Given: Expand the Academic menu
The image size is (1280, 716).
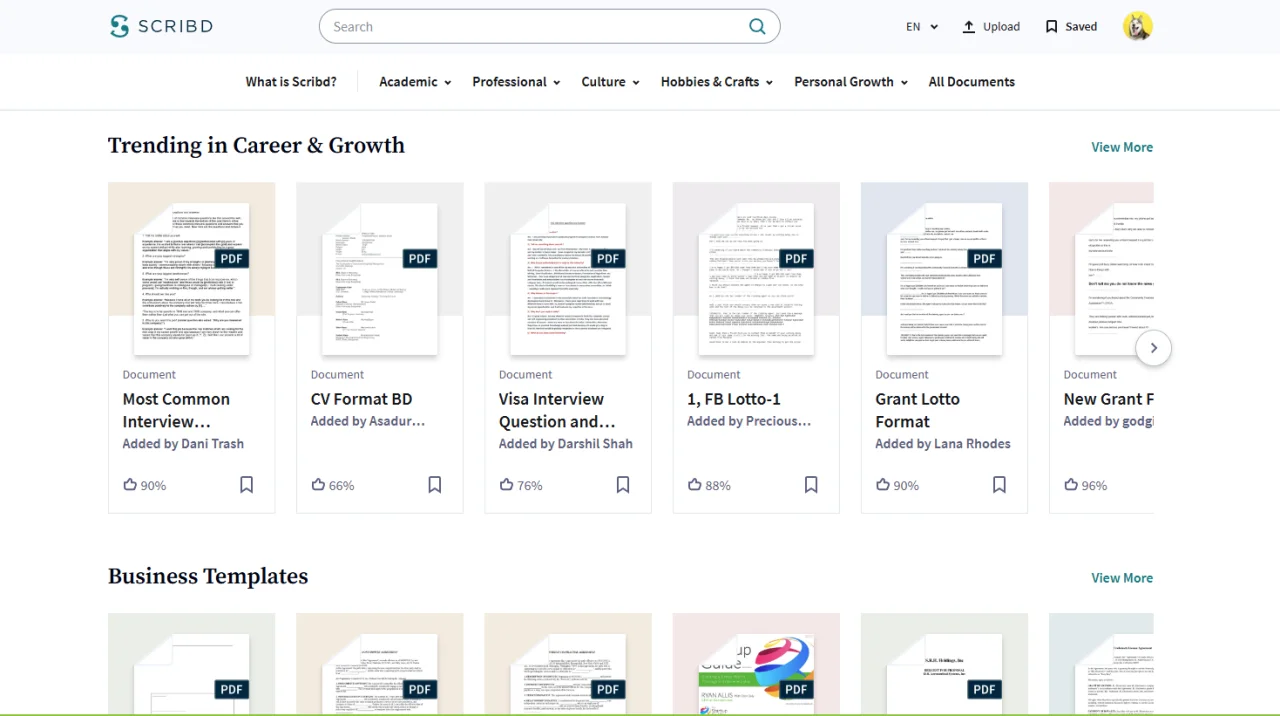Looking at the screenshot, I should click(415, 82).
